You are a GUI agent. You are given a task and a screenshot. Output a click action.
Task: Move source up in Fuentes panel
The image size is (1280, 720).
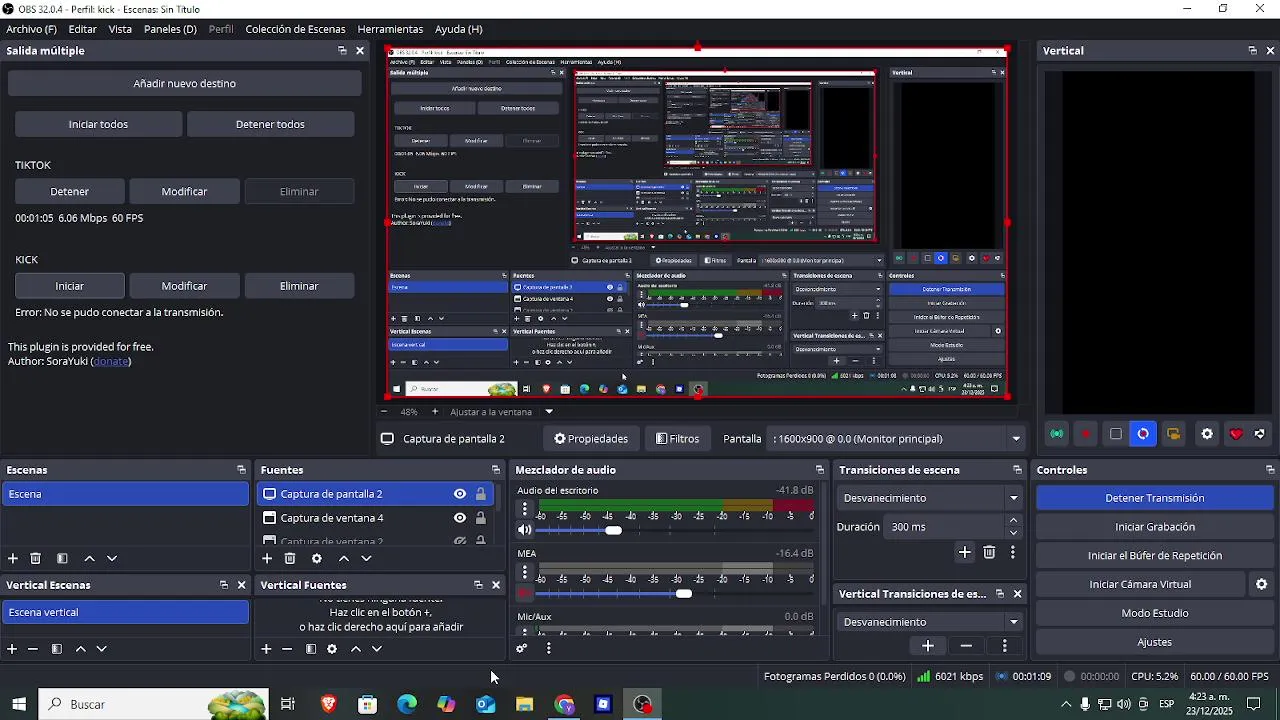pos(344,559)
